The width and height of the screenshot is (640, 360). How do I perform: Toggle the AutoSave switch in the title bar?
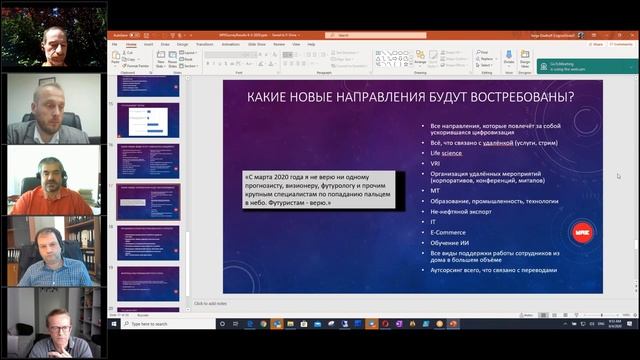134,36
